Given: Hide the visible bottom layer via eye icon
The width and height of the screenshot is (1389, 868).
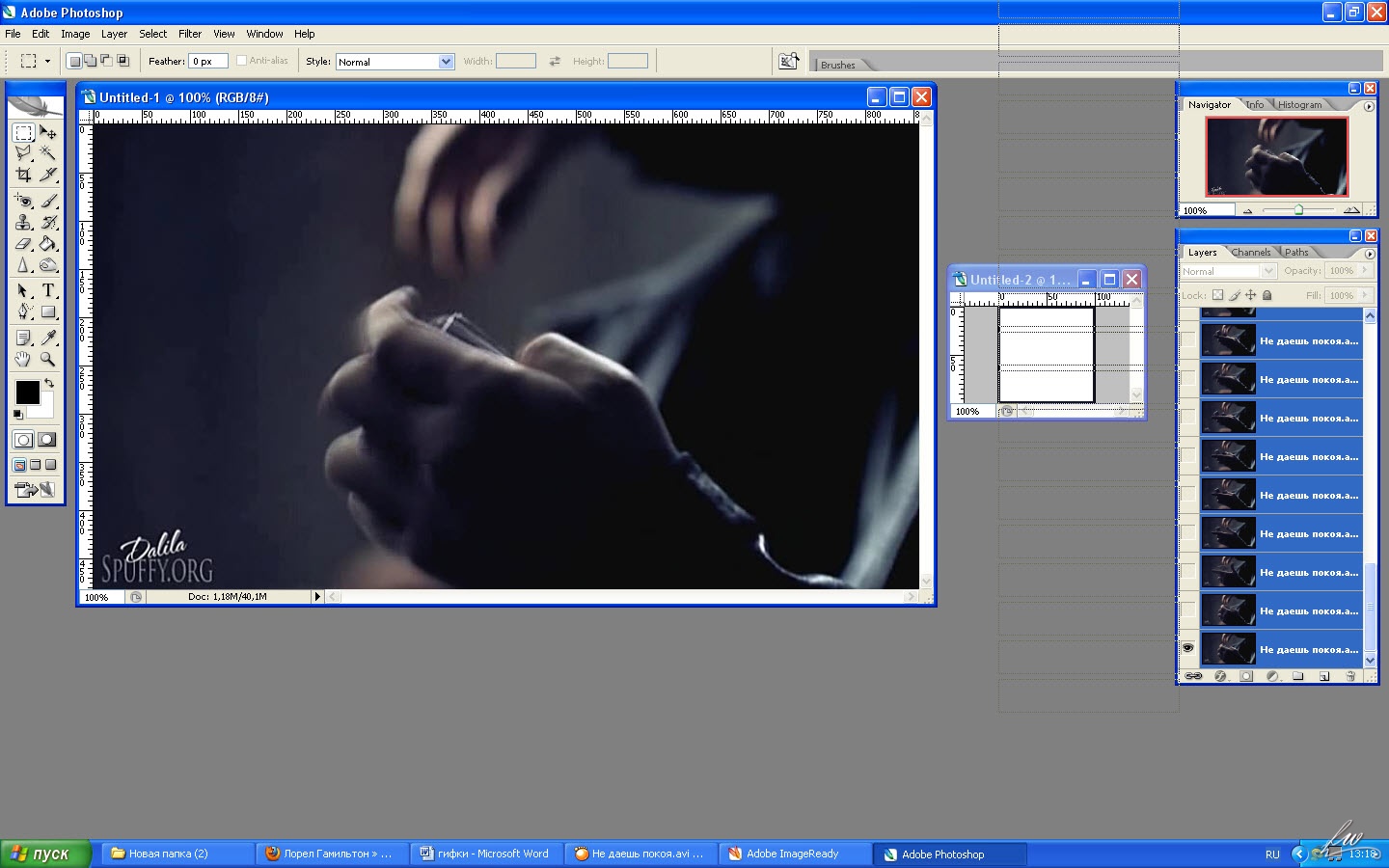Looking at the screenshot, I should [x=1188, y=648].
